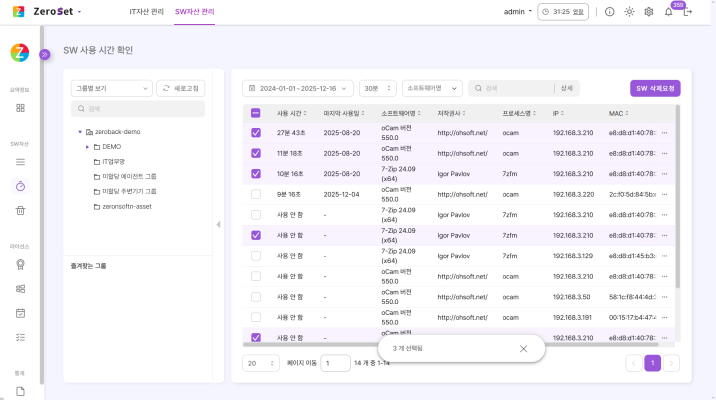Click the lightbulb icon in left sidebar

[x=20, y=265]
